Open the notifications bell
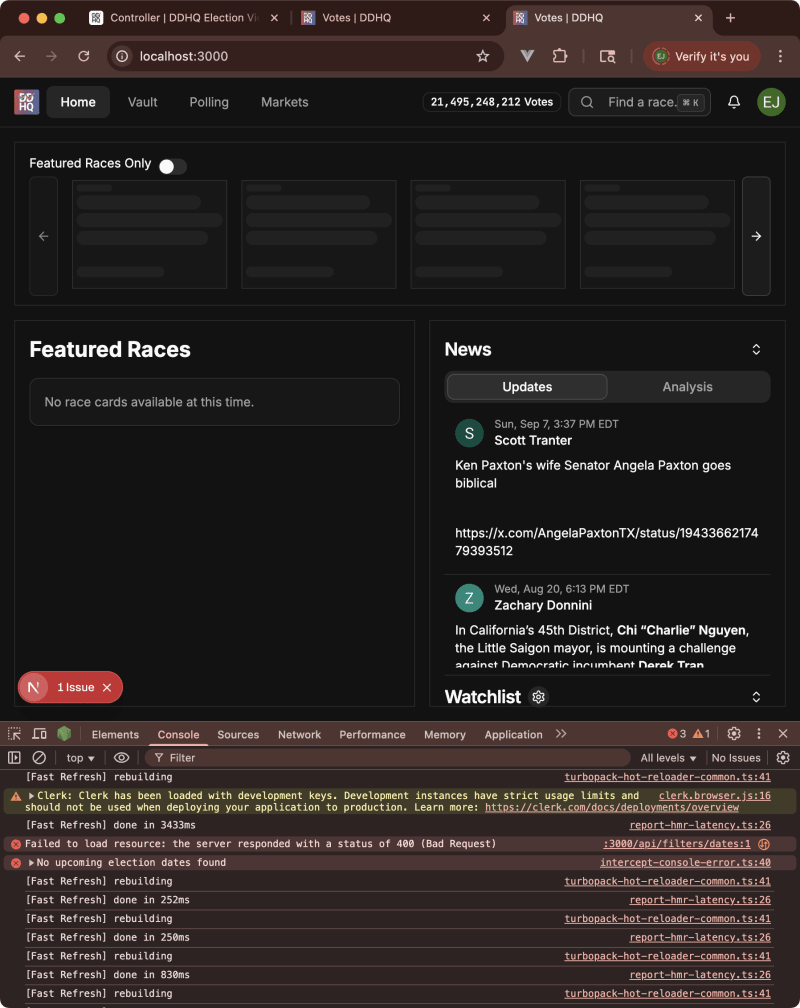The height and width of the screenshot is (1008, 800). pos(733,101)
